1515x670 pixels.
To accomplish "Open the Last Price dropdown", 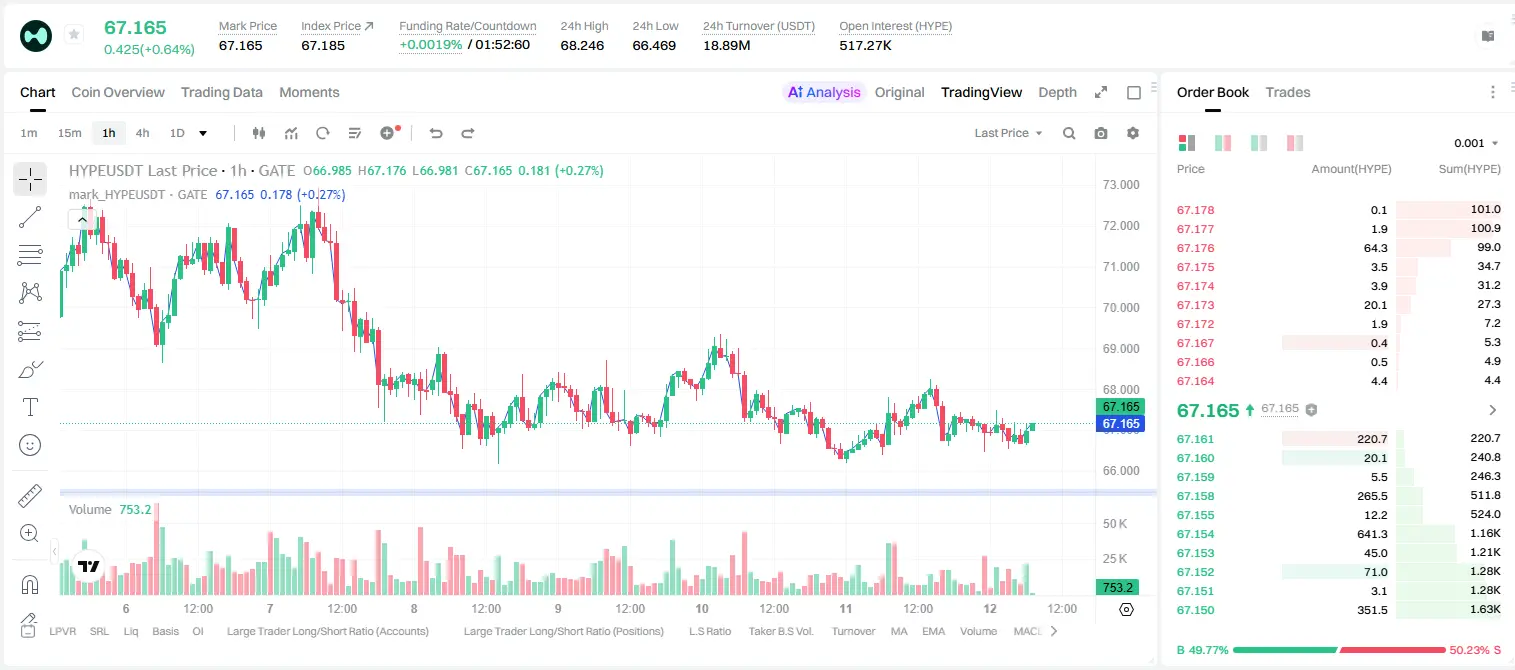I will 1008,133.
